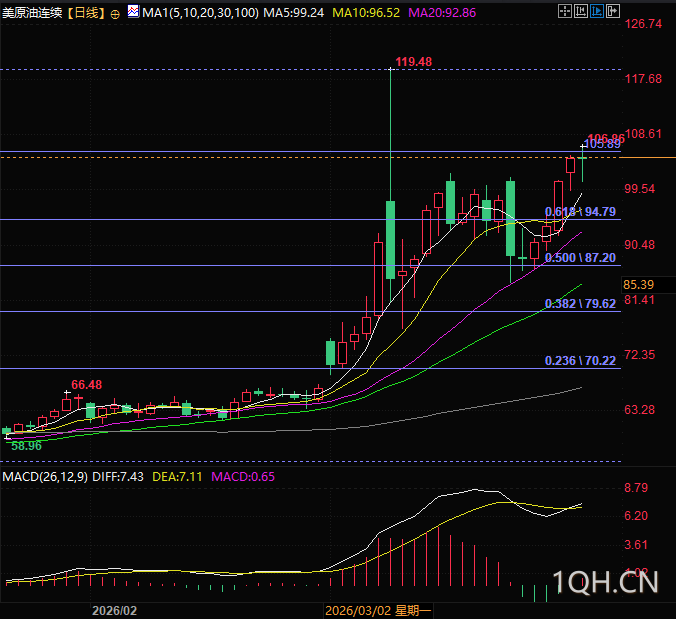This screenshot has height=619, width=676.
Task: Click the 0.500 \ 87.20 Fibonacci label
Action: (580, 258)
